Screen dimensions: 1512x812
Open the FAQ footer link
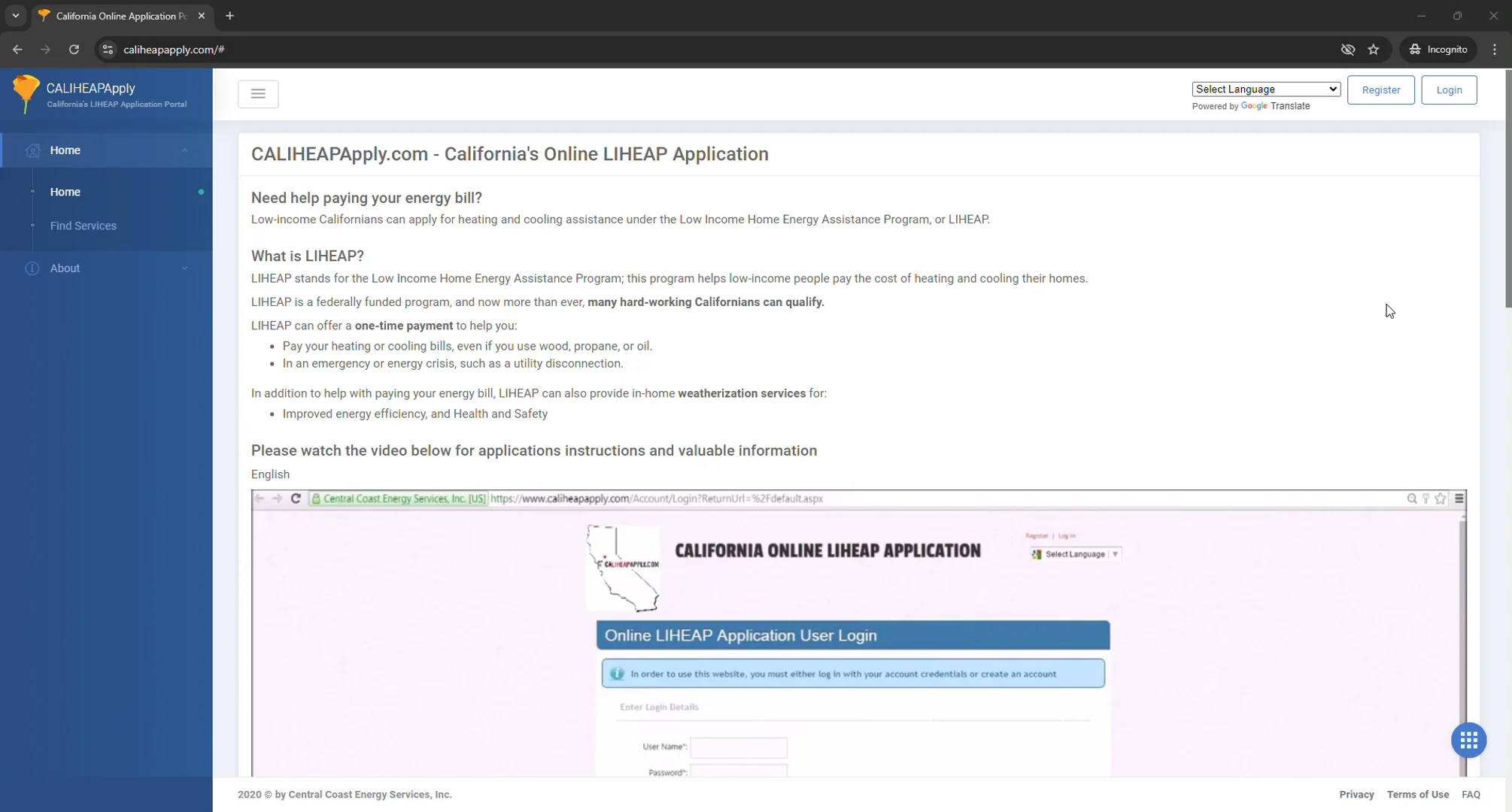(x=1471, y=795)
